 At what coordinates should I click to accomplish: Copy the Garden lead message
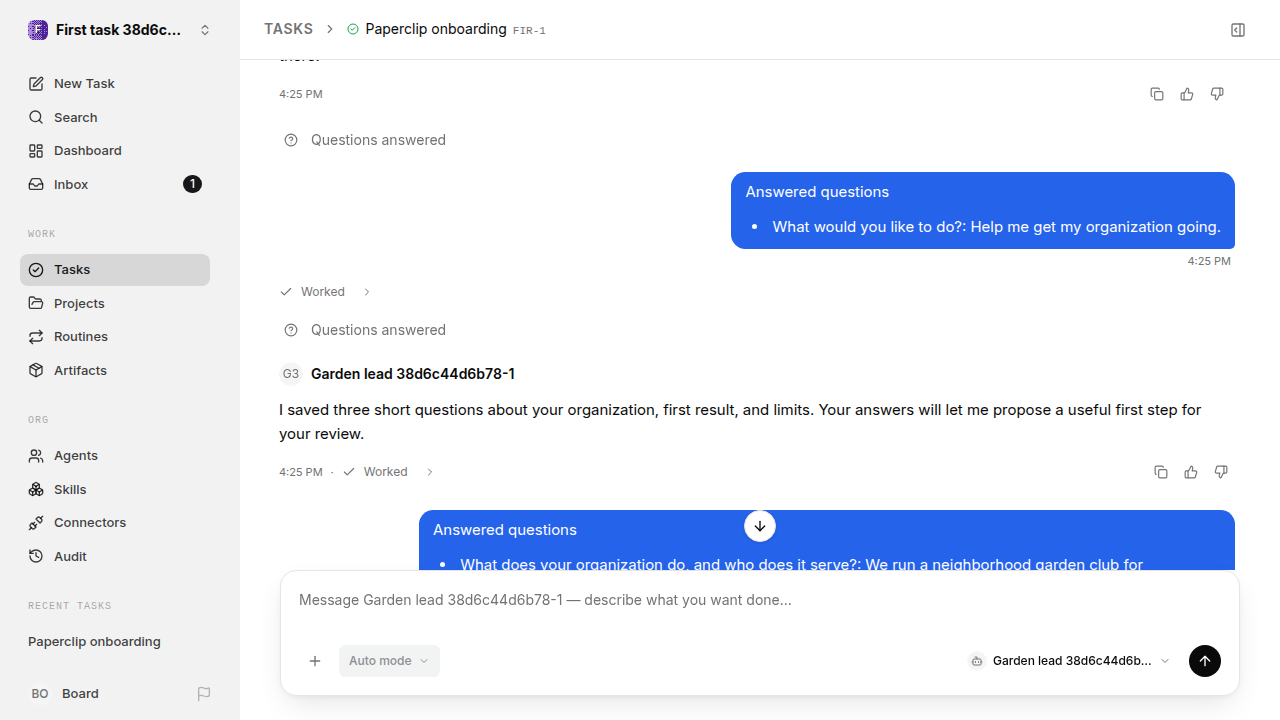pyautogui.click(x=1161, y=472)
